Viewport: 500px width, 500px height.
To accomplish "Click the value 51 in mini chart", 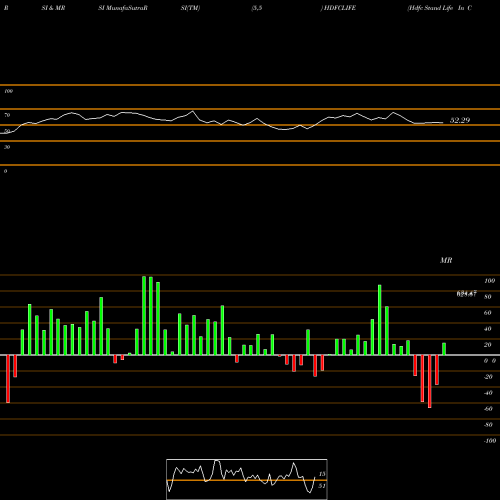I will coord(322,486).
